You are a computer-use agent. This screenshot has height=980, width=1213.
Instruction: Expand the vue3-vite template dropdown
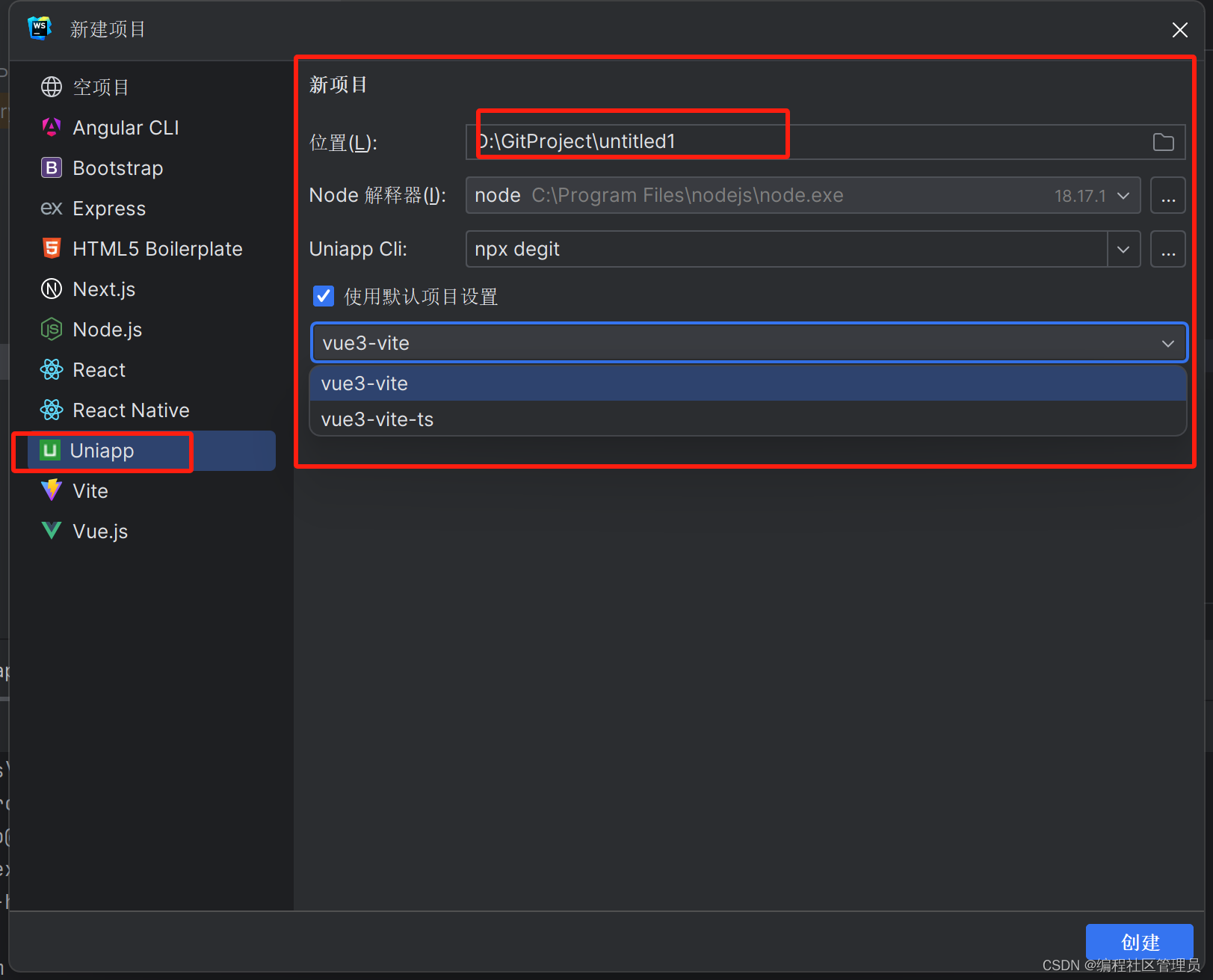click(x=1167, y=342)
